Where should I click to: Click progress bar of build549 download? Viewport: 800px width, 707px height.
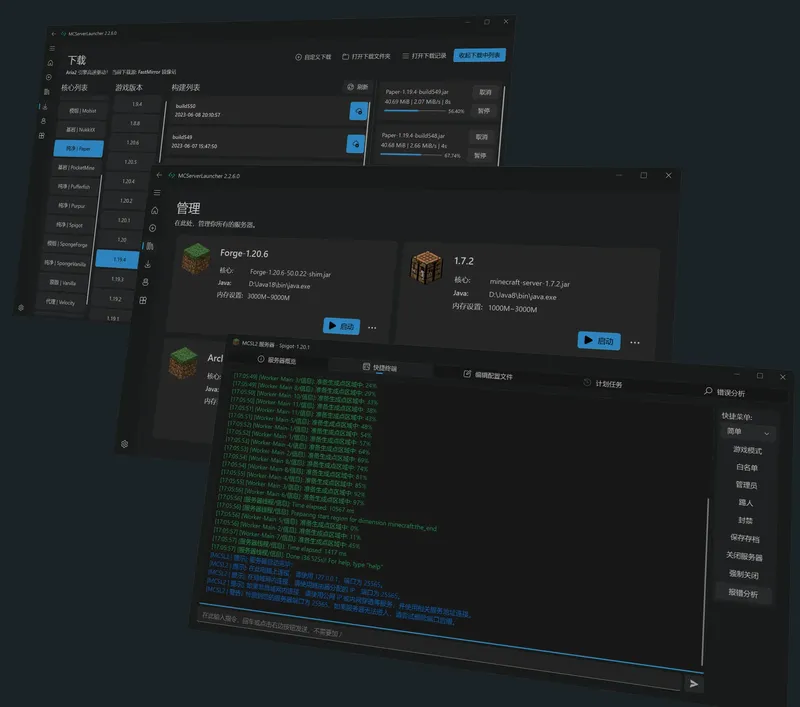point(415,110)
